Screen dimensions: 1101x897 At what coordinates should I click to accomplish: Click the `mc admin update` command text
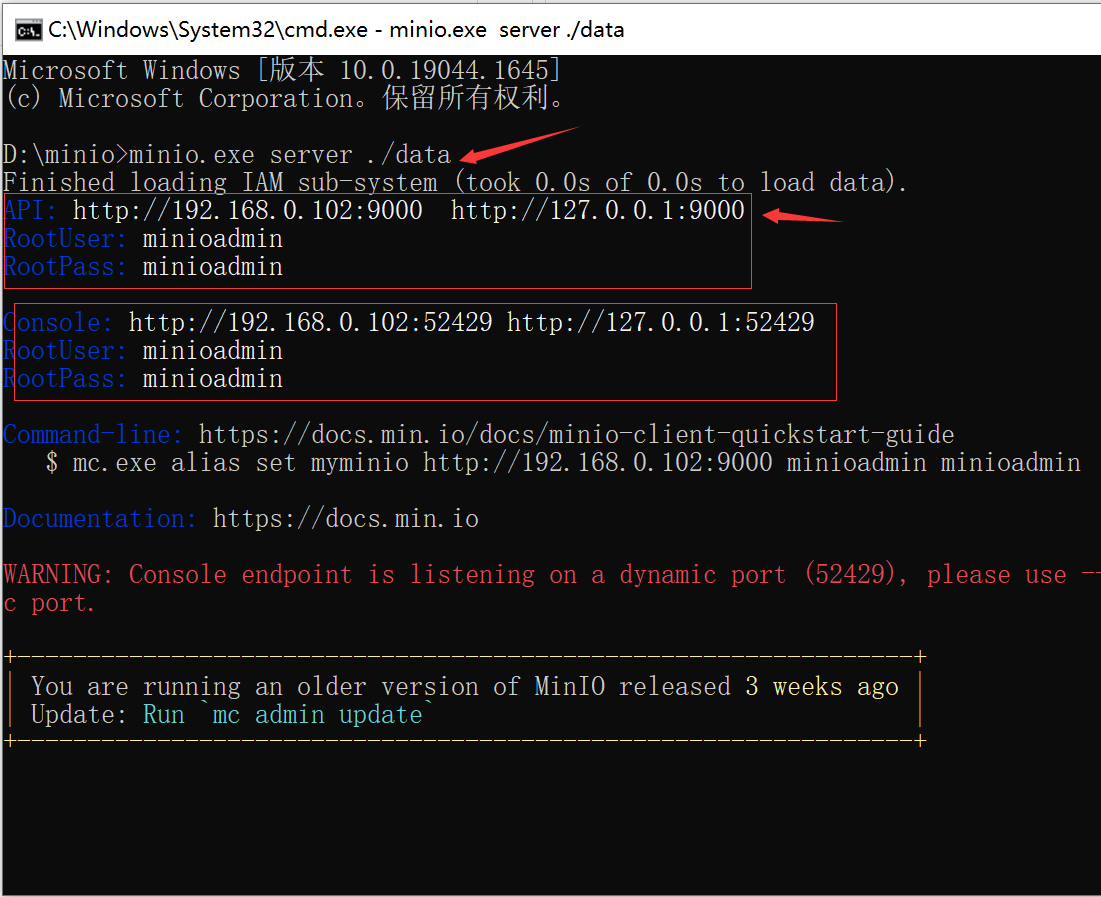click(323, 715)
